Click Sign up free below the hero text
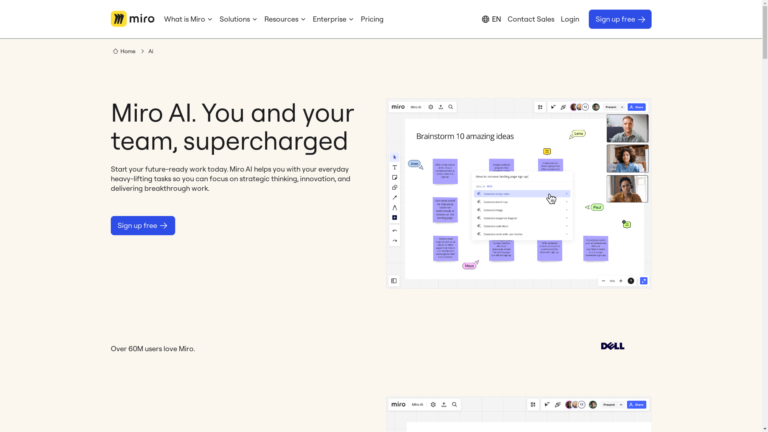 [143, 225]
